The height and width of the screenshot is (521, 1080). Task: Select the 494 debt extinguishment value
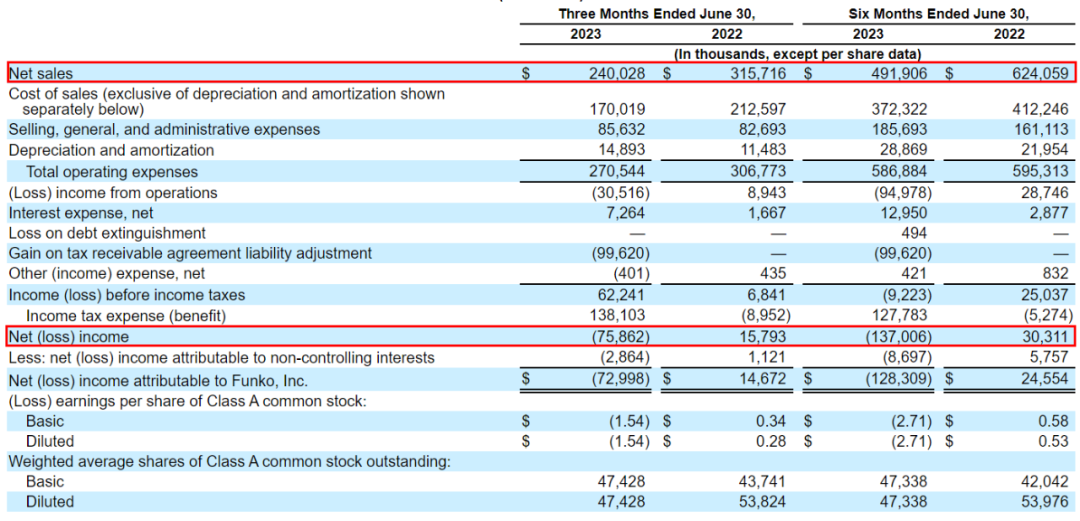pos(914,233)
